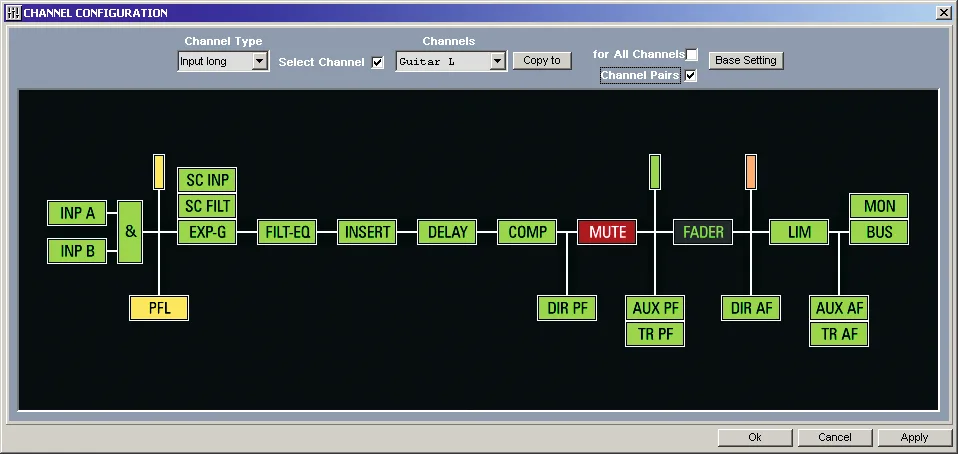
Task: Click the TR AF block
Action: click(x=839, y=334)
